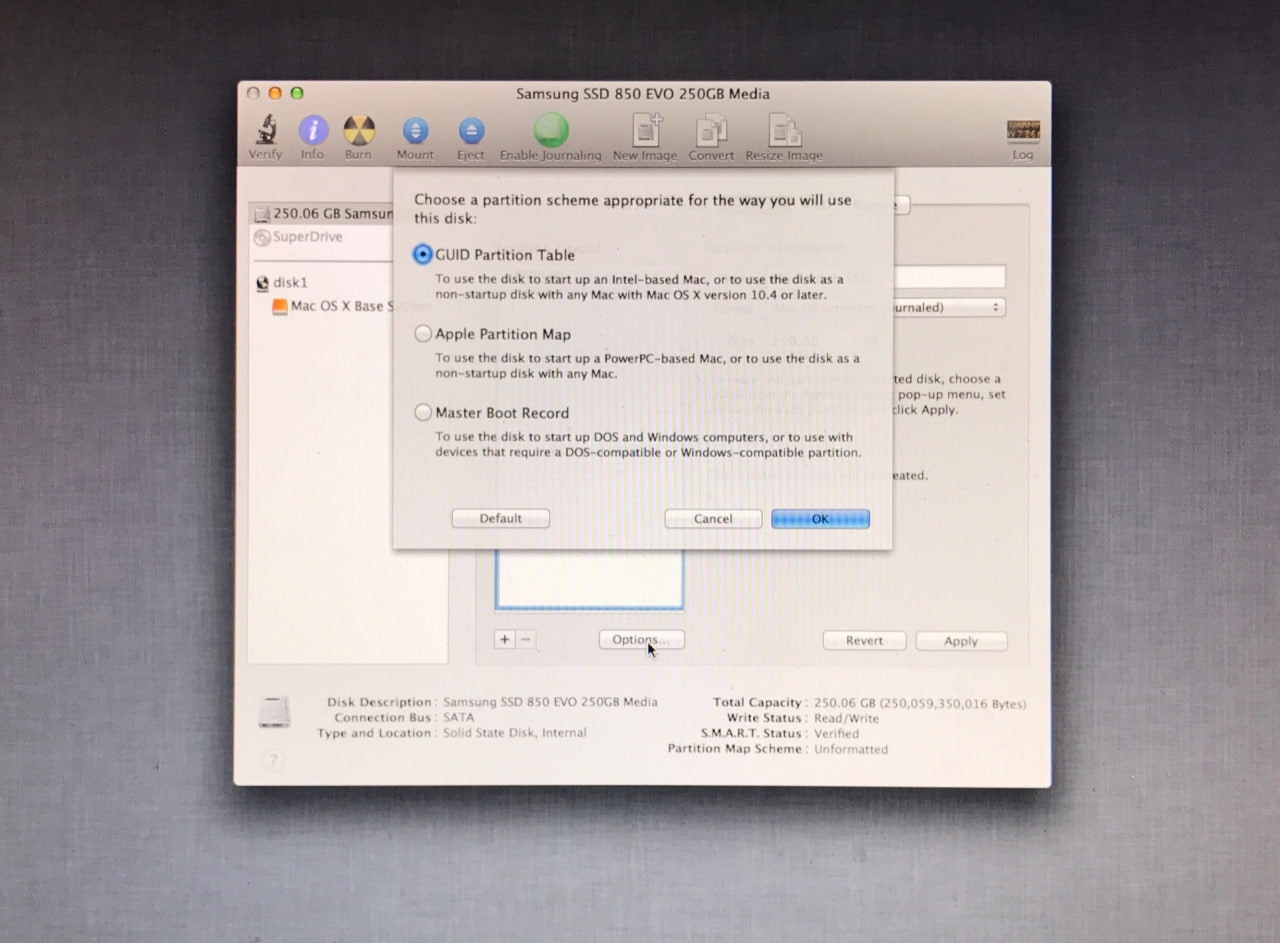This screenshot has width=1280, height=943.
Task: Click the Default button in the dialog
Action: [500, 518]
